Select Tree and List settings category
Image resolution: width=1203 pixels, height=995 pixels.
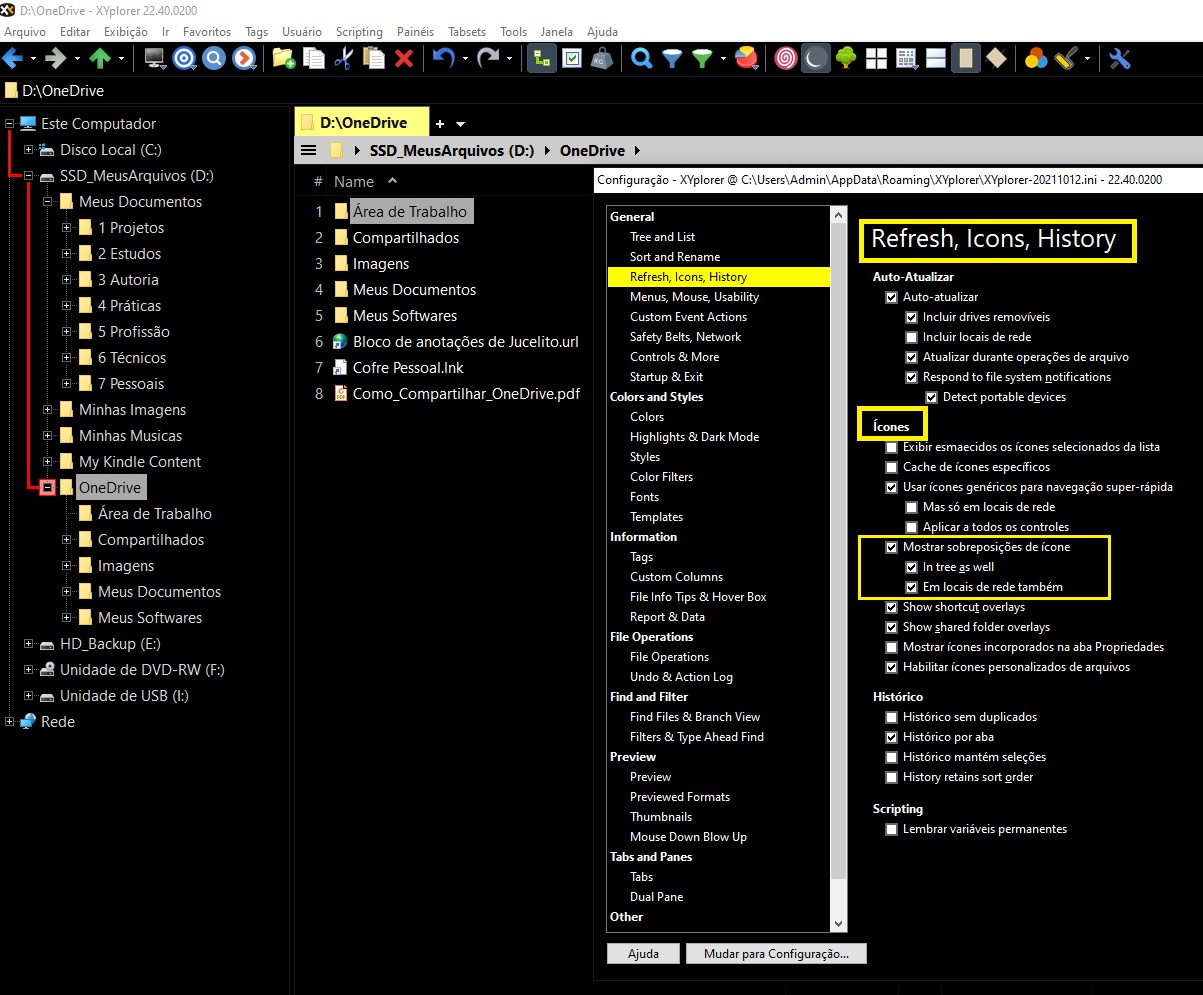pos(662,237)
